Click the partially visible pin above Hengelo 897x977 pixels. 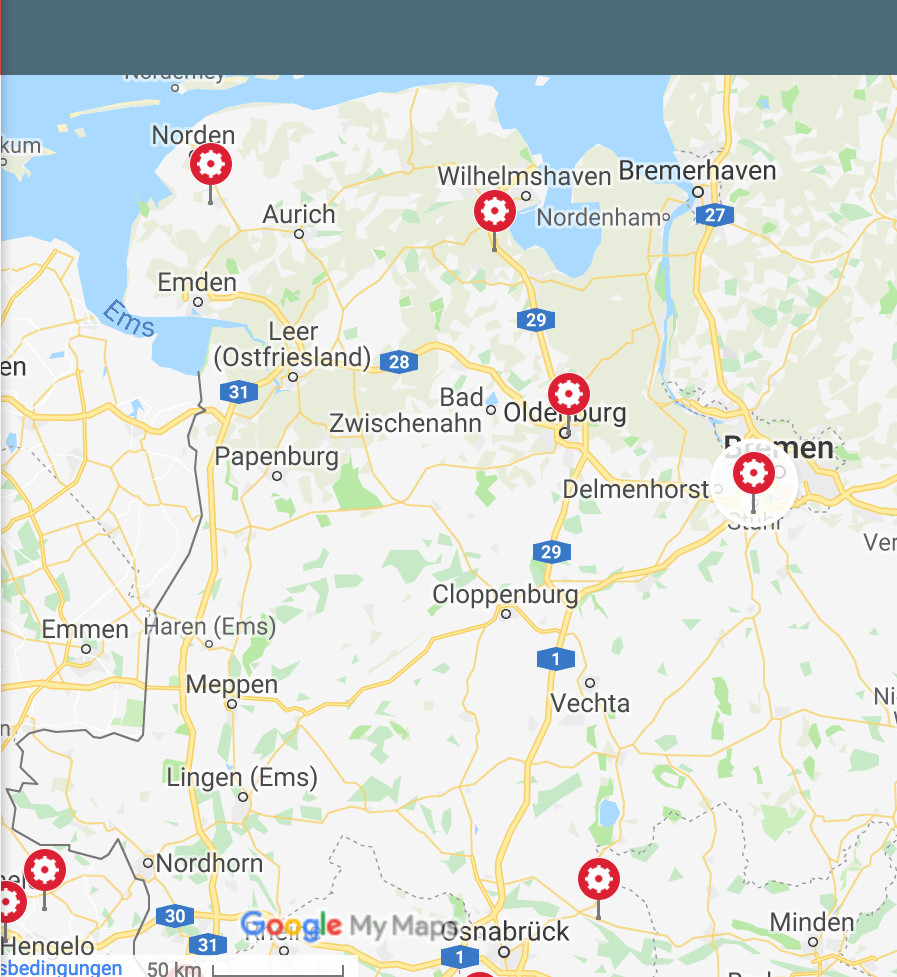point(9,903)
